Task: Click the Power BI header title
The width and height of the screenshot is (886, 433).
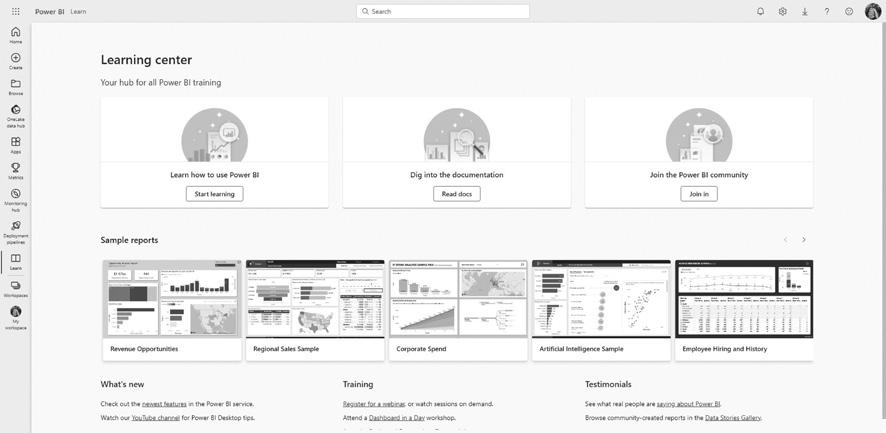Action: 50,11
